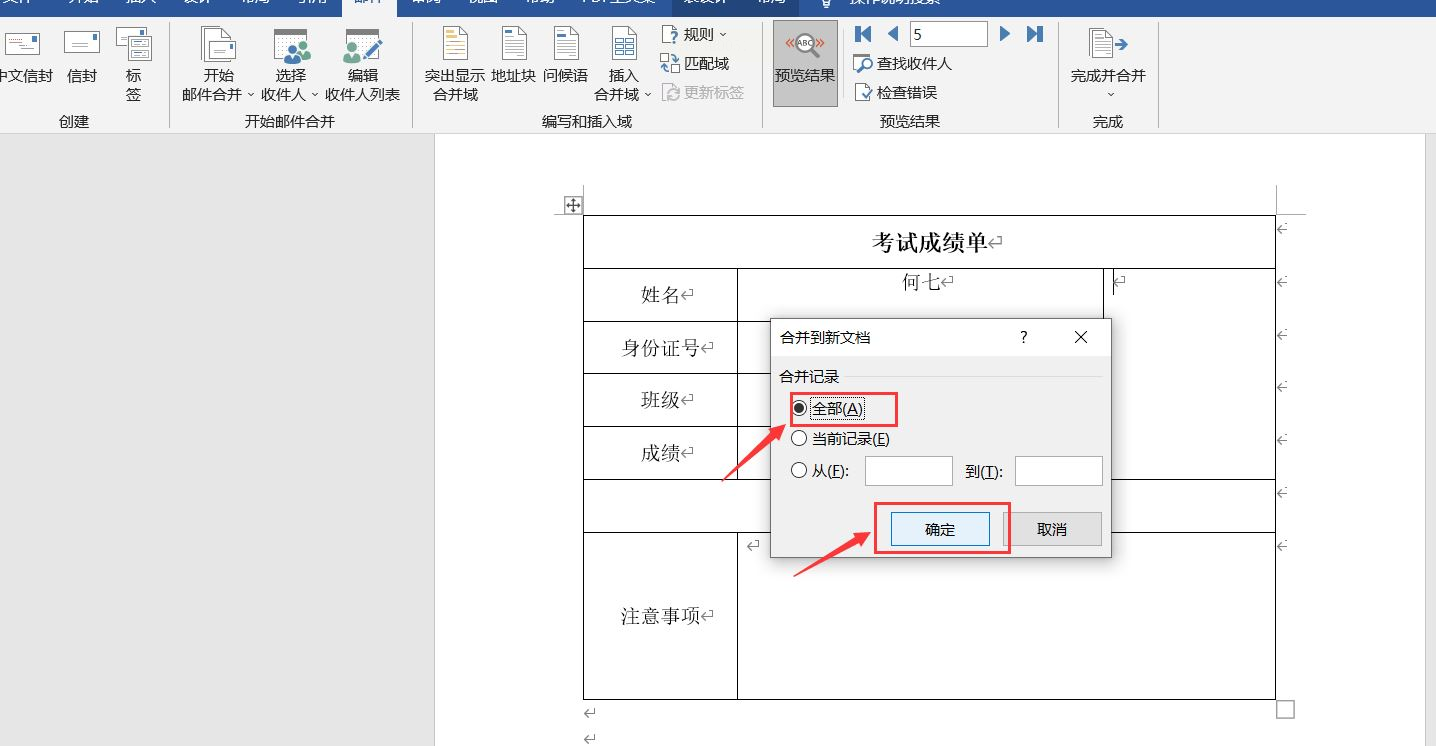Image resolution: width=1436 pixels, height=746 pixels.
Task: Click the 插入合并域 grid icon
Action: coord(624,44)
